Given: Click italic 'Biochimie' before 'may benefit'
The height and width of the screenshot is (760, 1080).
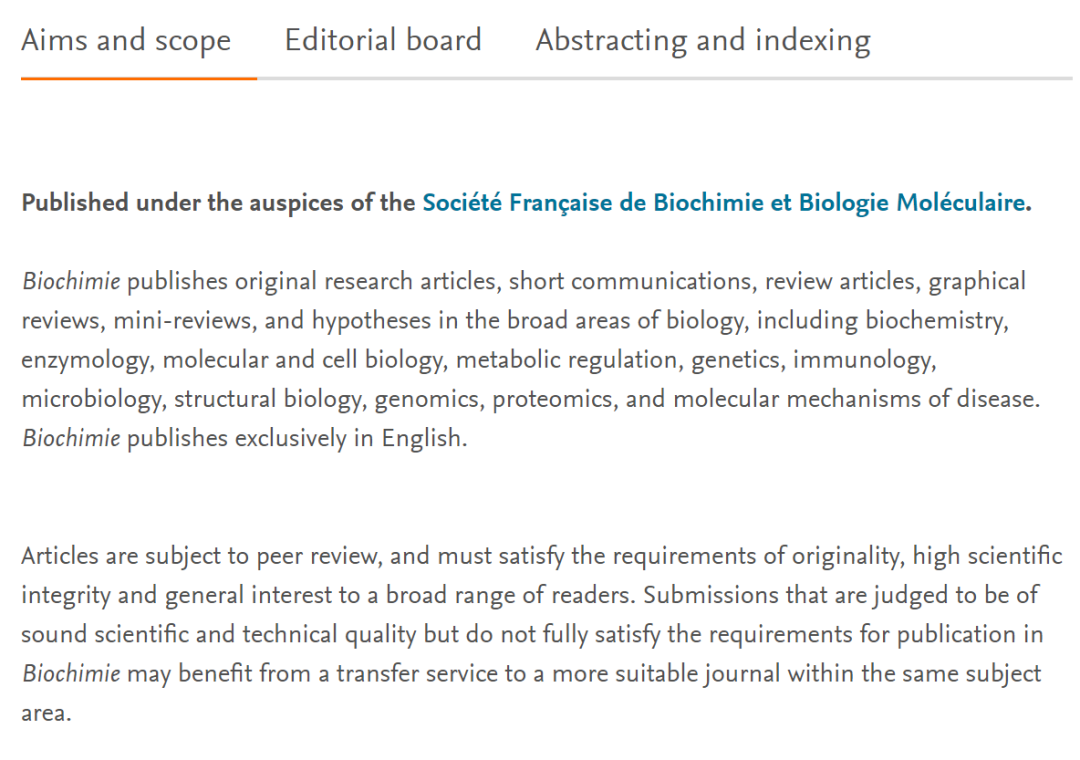Looking at the screenshot, I should tap(71, 674).
